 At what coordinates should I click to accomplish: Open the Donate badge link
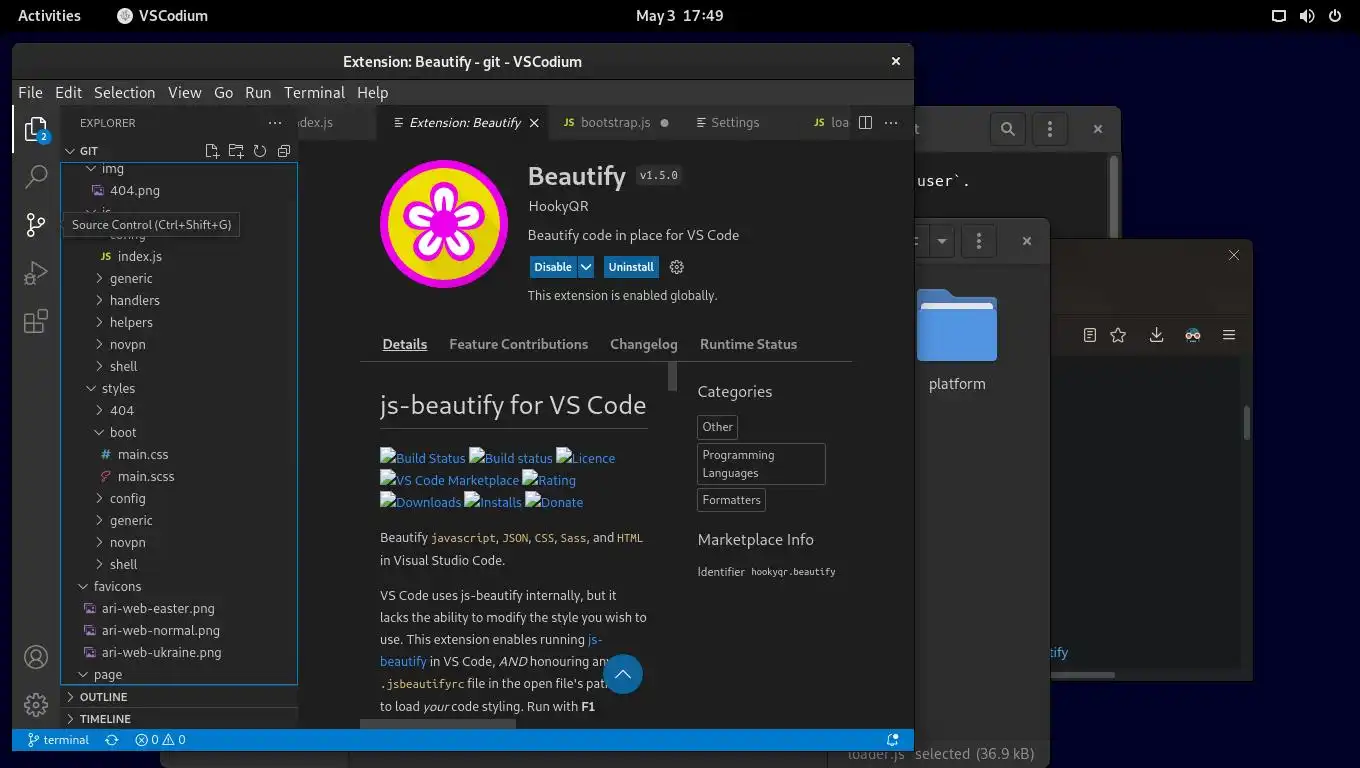(554, 501)
